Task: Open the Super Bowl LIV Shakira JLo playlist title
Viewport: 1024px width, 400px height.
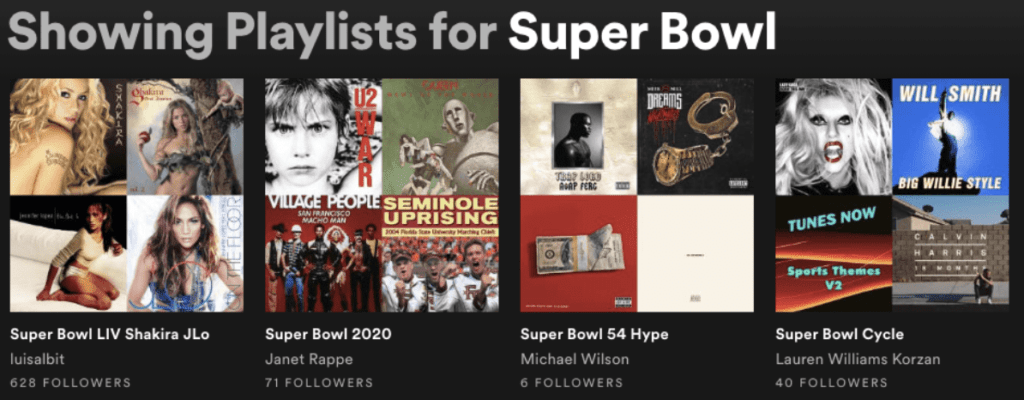Action: click(x=110, y=335)
